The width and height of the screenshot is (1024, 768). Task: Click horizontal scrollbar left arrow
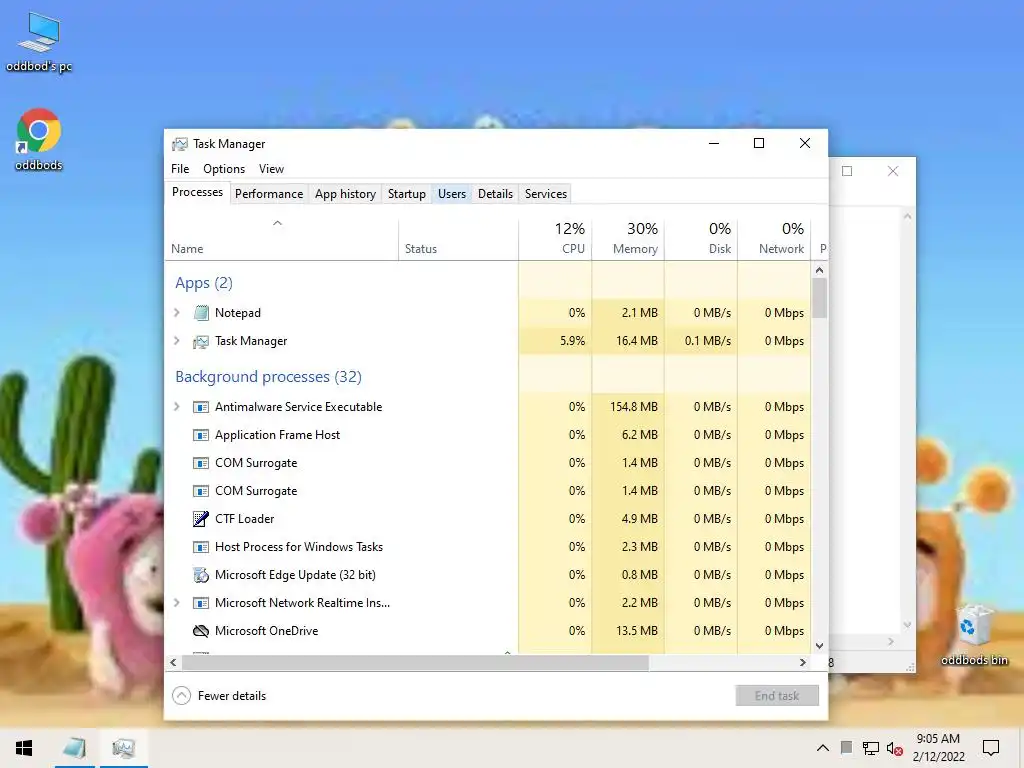pos(173,662)
